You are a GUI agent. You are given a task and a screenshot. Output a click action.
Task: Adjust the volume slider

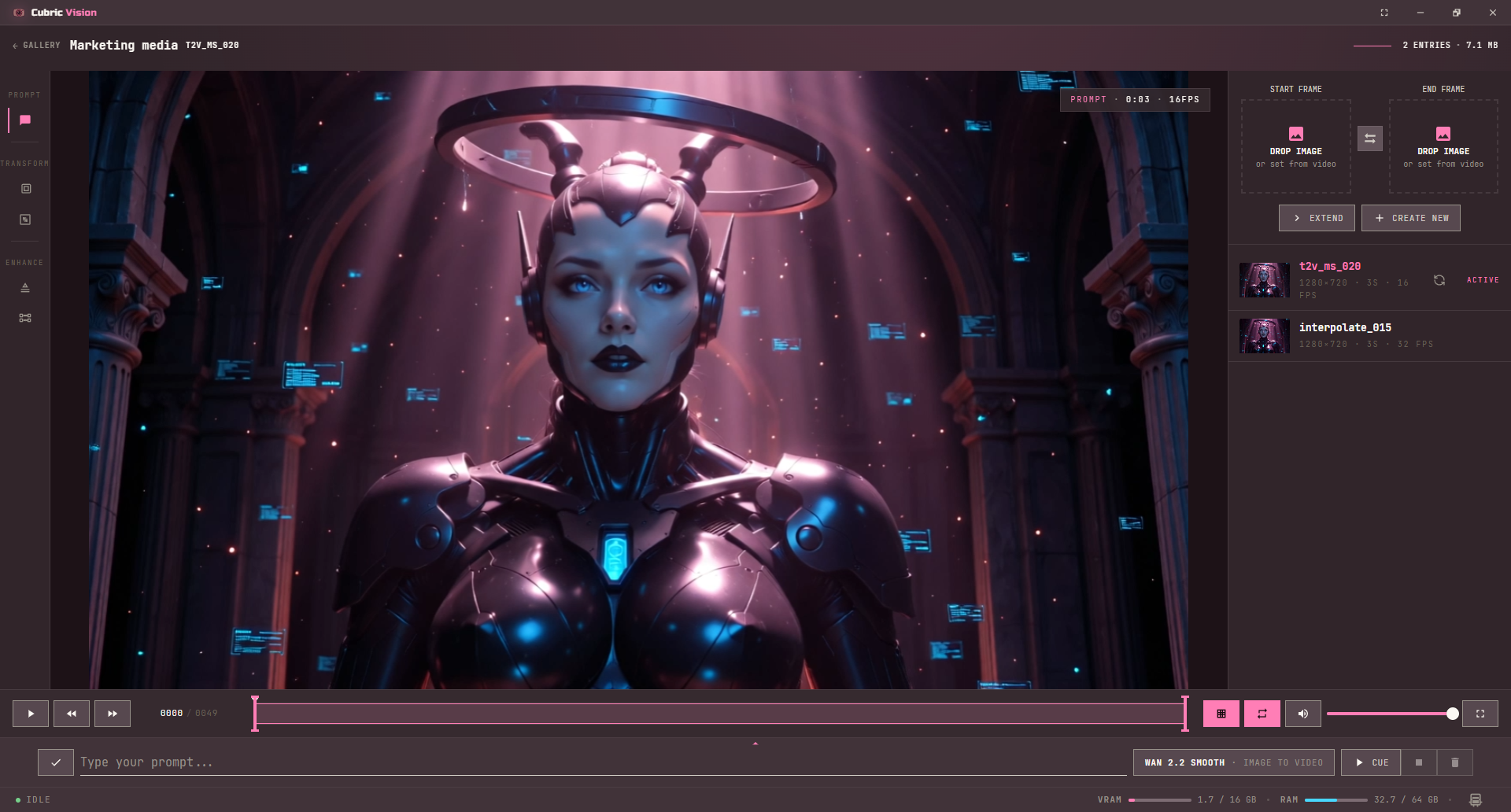coord(1392,714)
